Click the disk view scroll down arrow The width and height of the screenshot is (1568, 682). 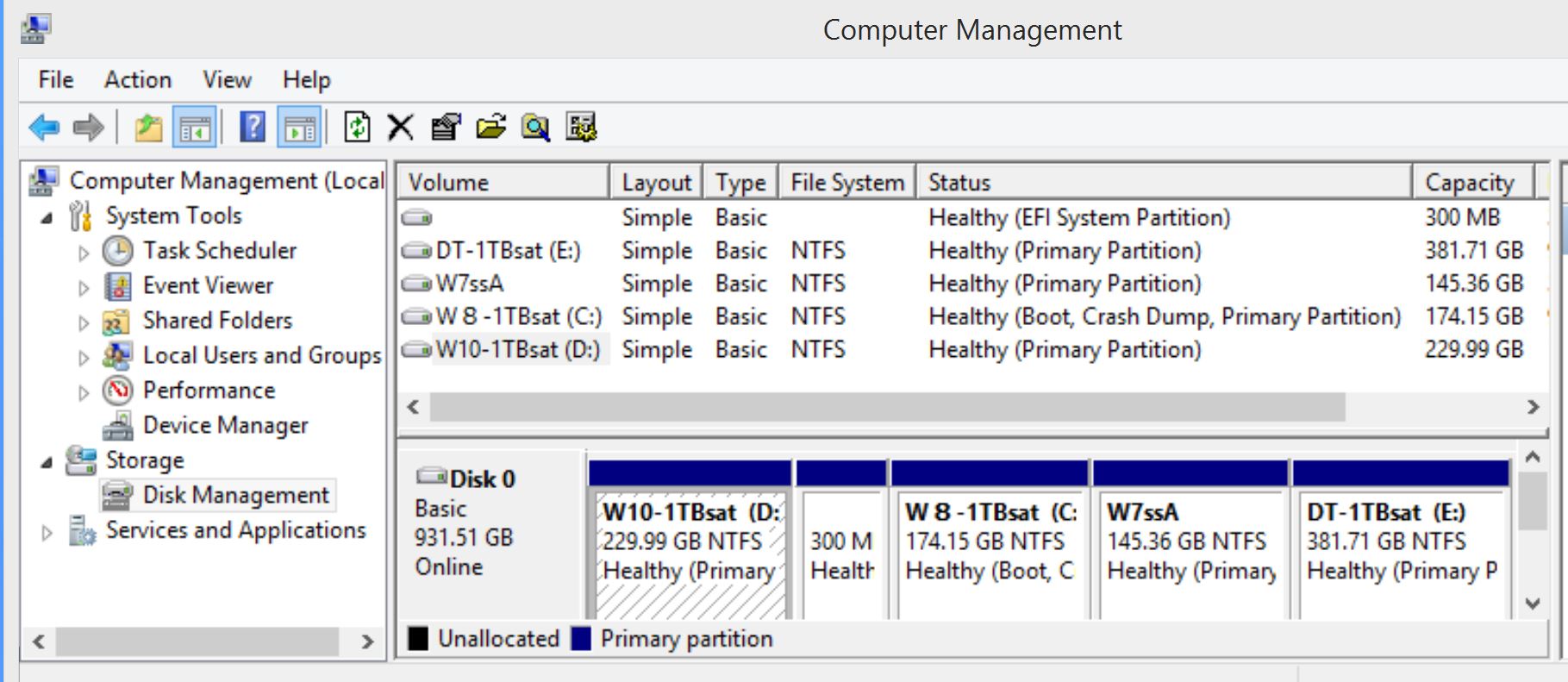[1532, 604]
